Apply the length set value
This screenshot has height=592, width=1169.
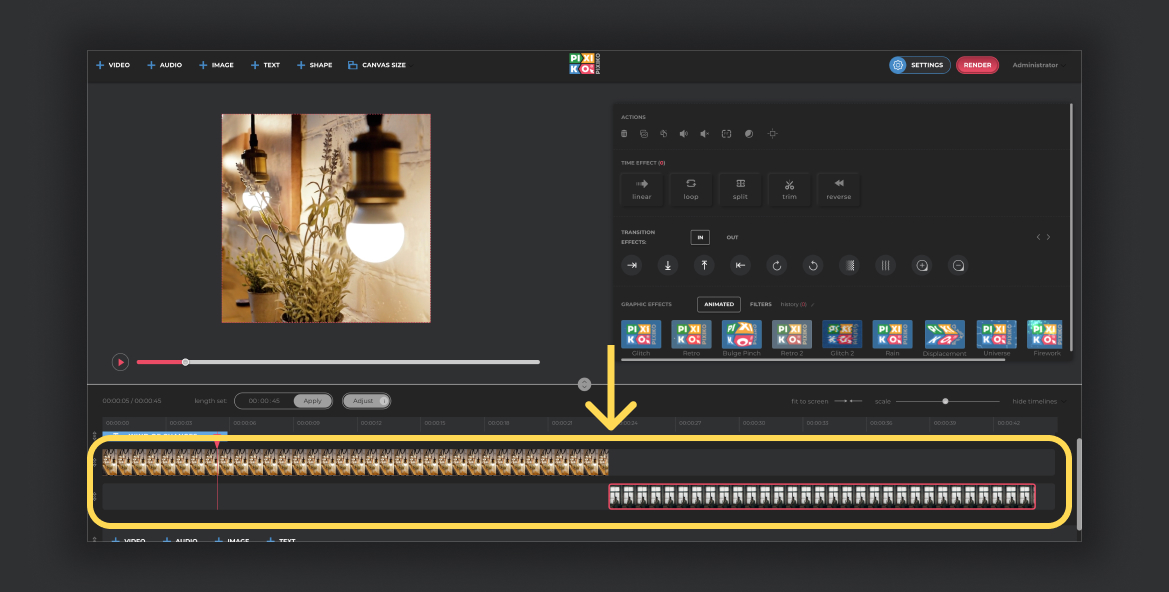312,401
